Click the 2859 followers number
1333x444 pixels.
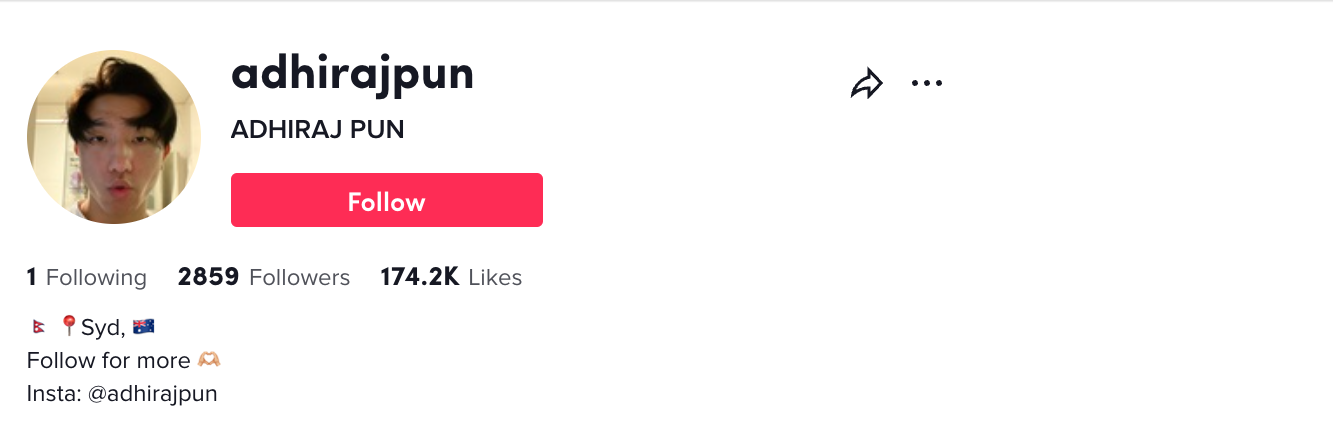pyautogui.click(x=208, y=277)
